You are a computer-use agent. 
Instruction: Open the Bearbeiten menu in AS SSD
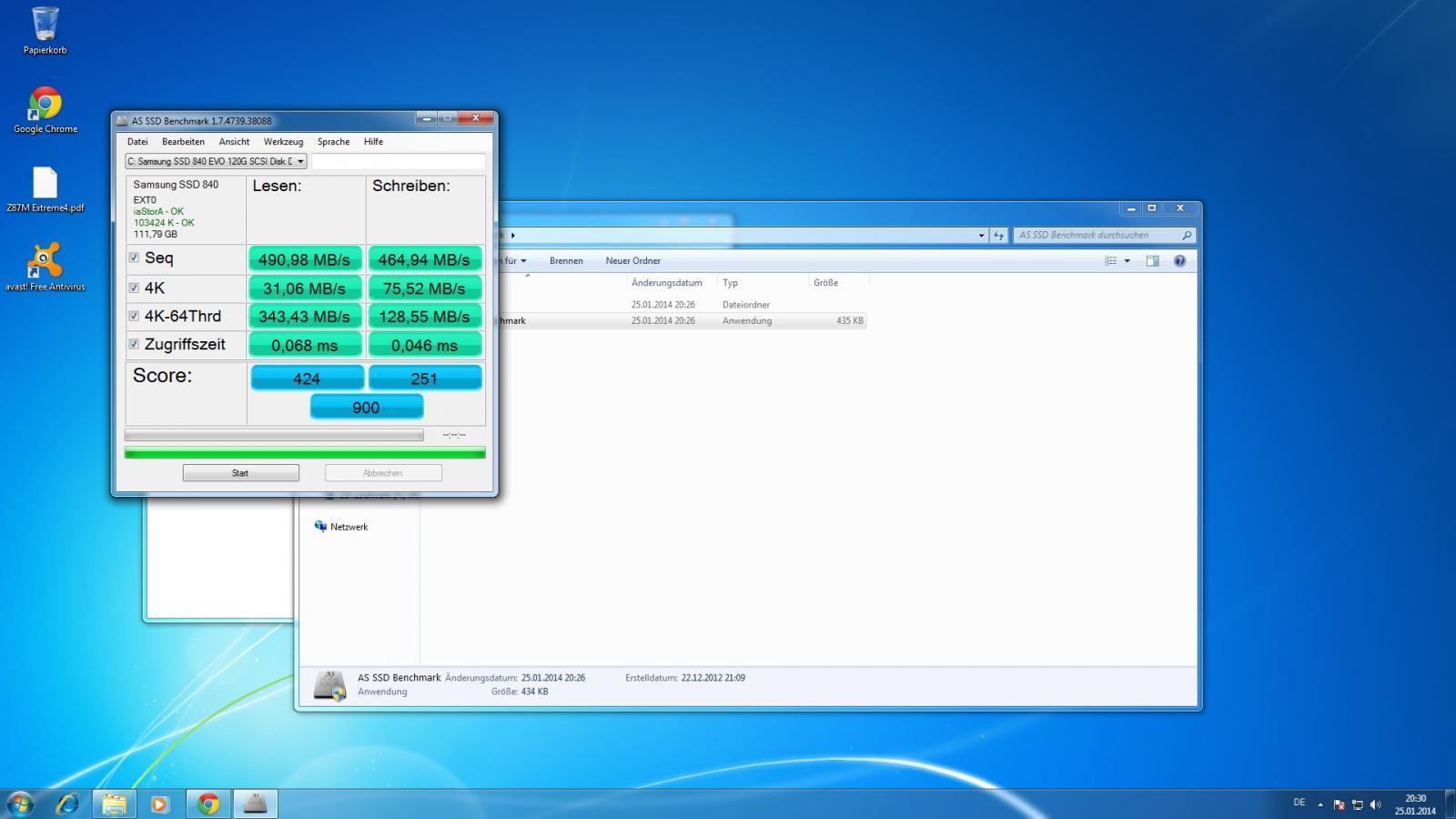[x=183, y=142]
